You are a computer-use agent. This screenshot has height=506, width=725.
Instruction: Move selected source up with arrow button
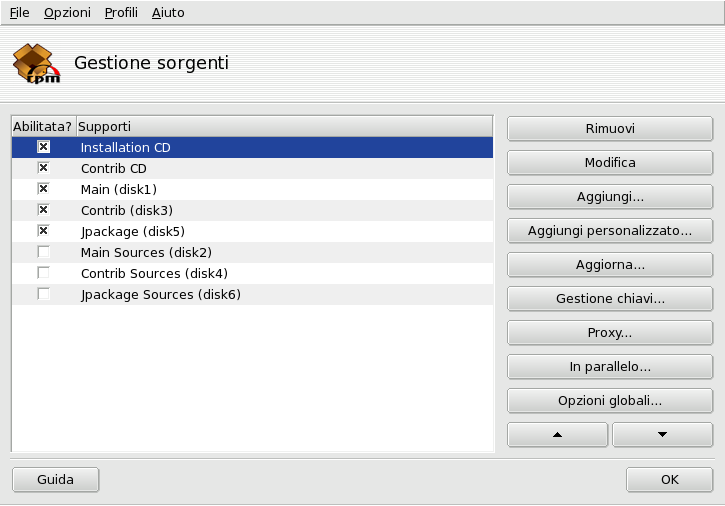pos(557,435)
